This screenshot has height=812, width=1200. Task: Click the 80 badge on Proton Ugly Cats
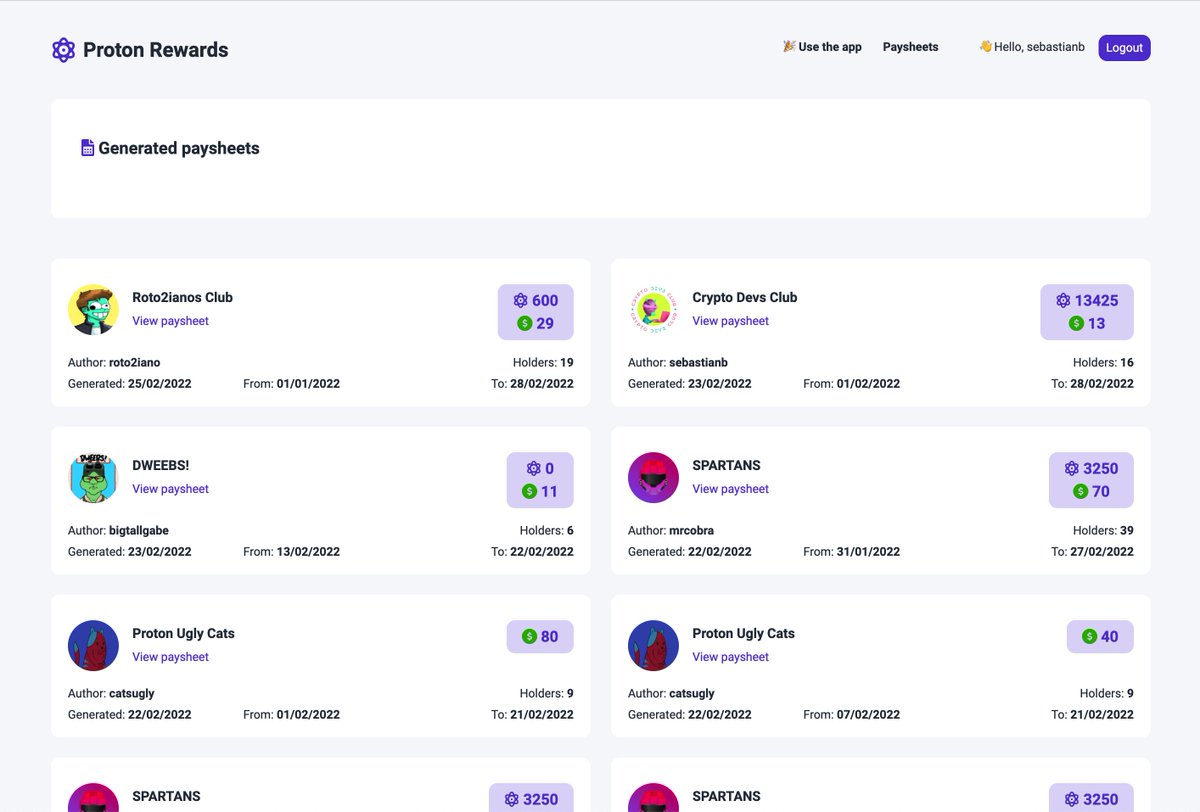[x=540, y=636]
